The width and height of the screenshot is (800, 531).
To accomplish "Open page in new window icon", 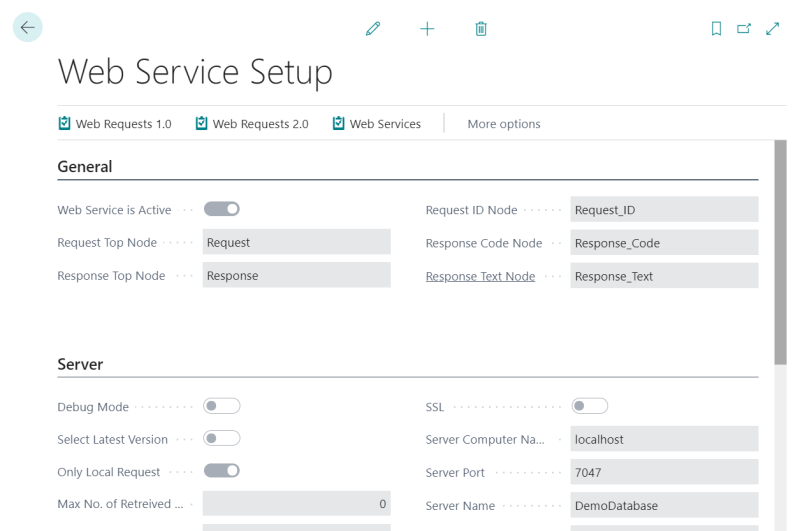I will point(743,29).
